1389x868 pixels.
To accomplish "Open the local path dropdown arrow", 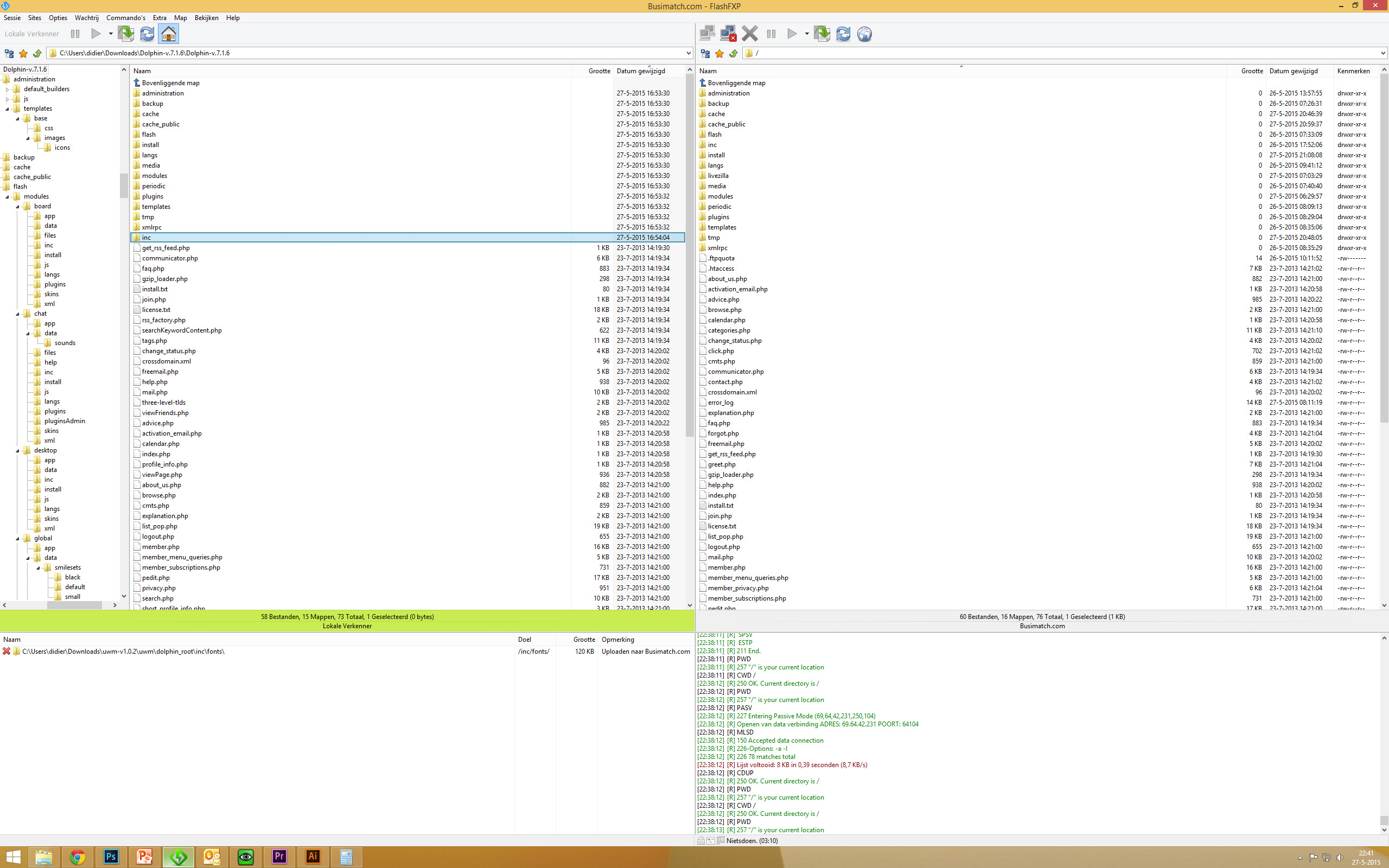I will click(688, 53).
